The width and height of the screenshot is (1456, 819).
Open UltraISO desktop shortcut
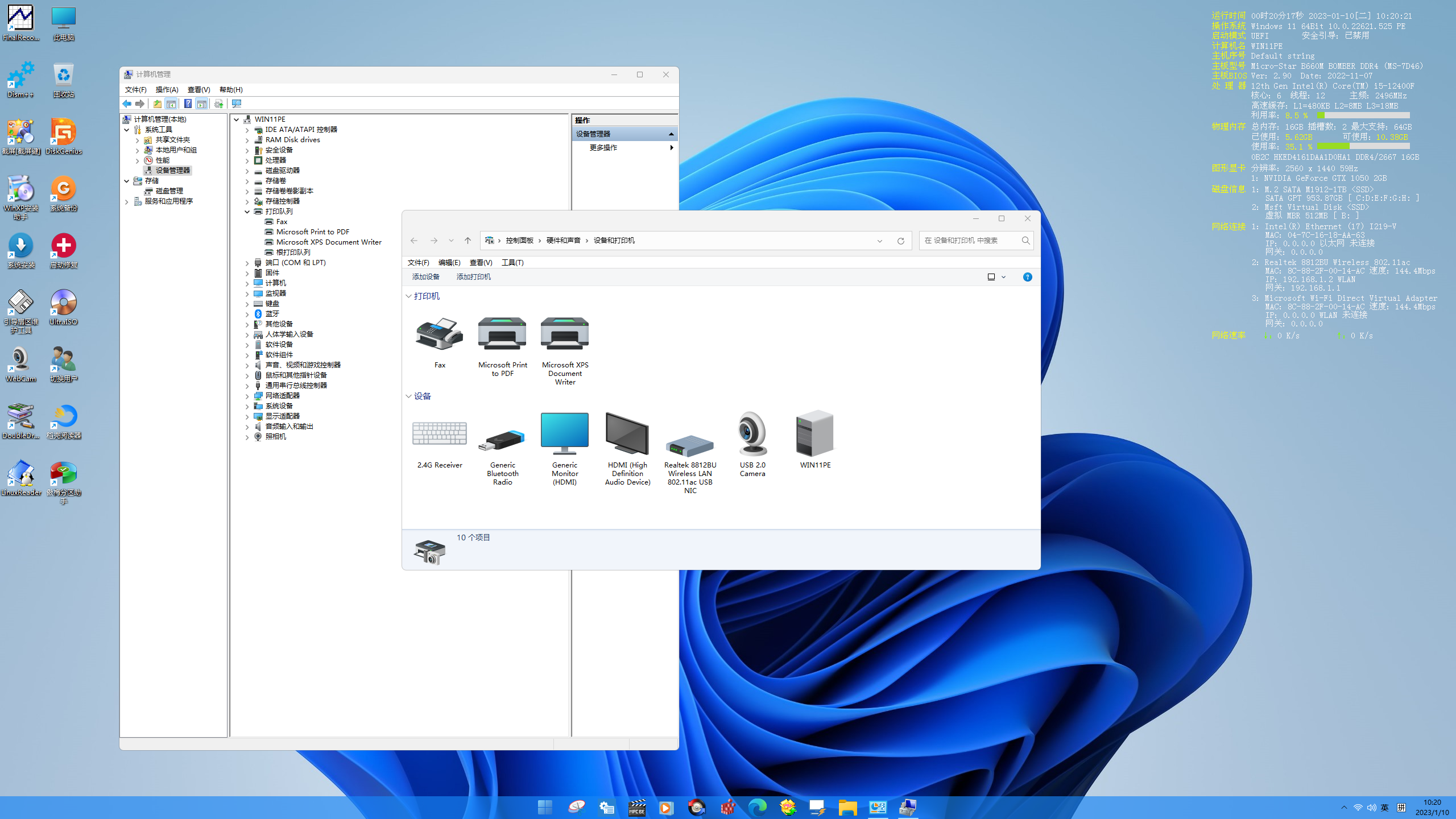point(63,307)
